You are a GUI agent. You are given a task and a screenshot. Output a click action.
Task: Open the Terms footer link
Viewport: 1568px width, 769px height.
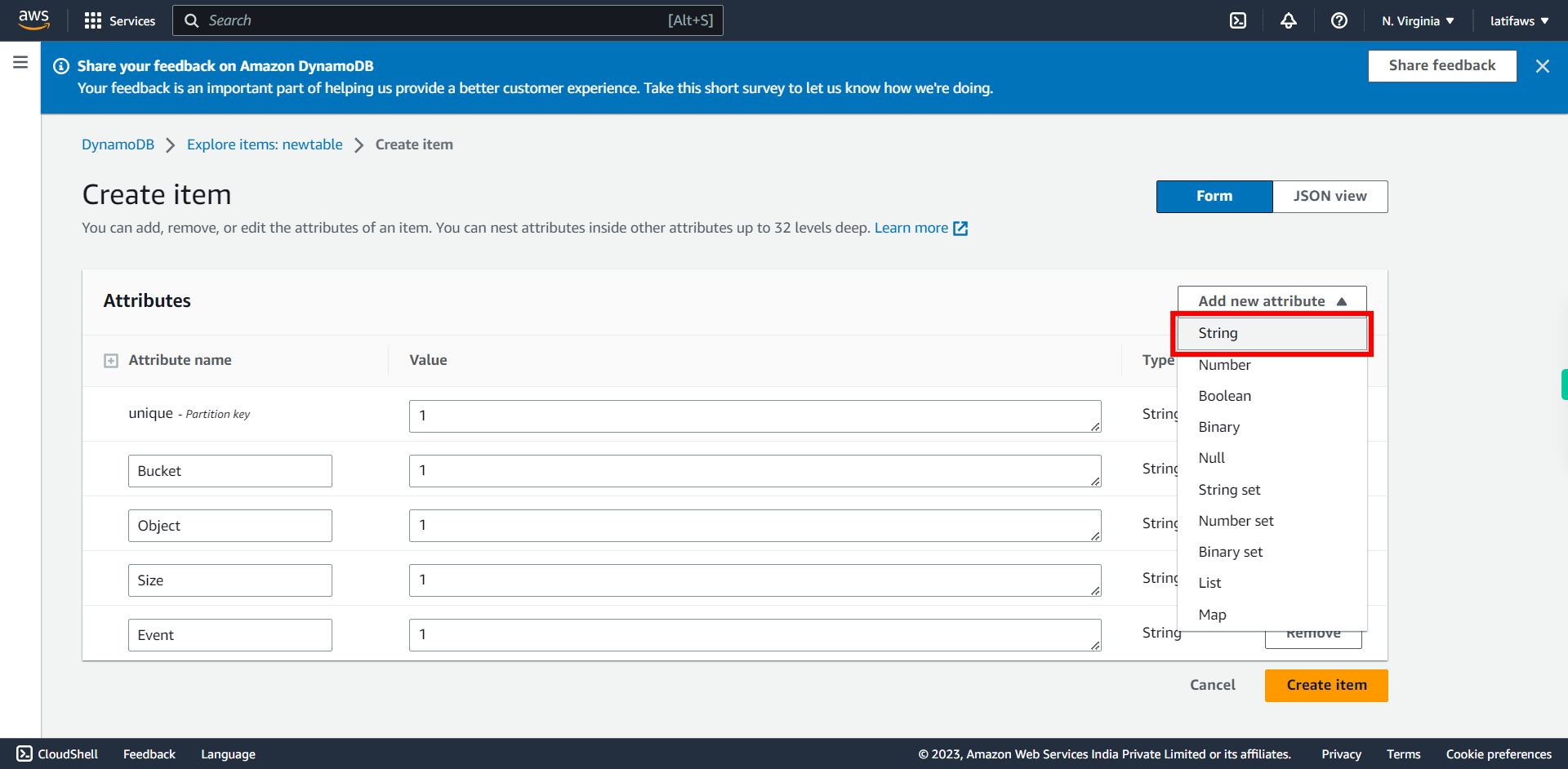[x=1403, y=754]
